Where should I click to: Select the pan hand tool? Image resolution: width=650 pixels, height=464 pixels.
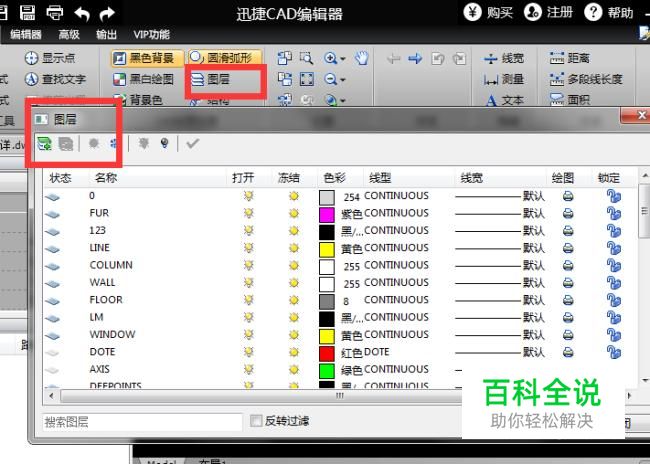[x=362, y=58]
